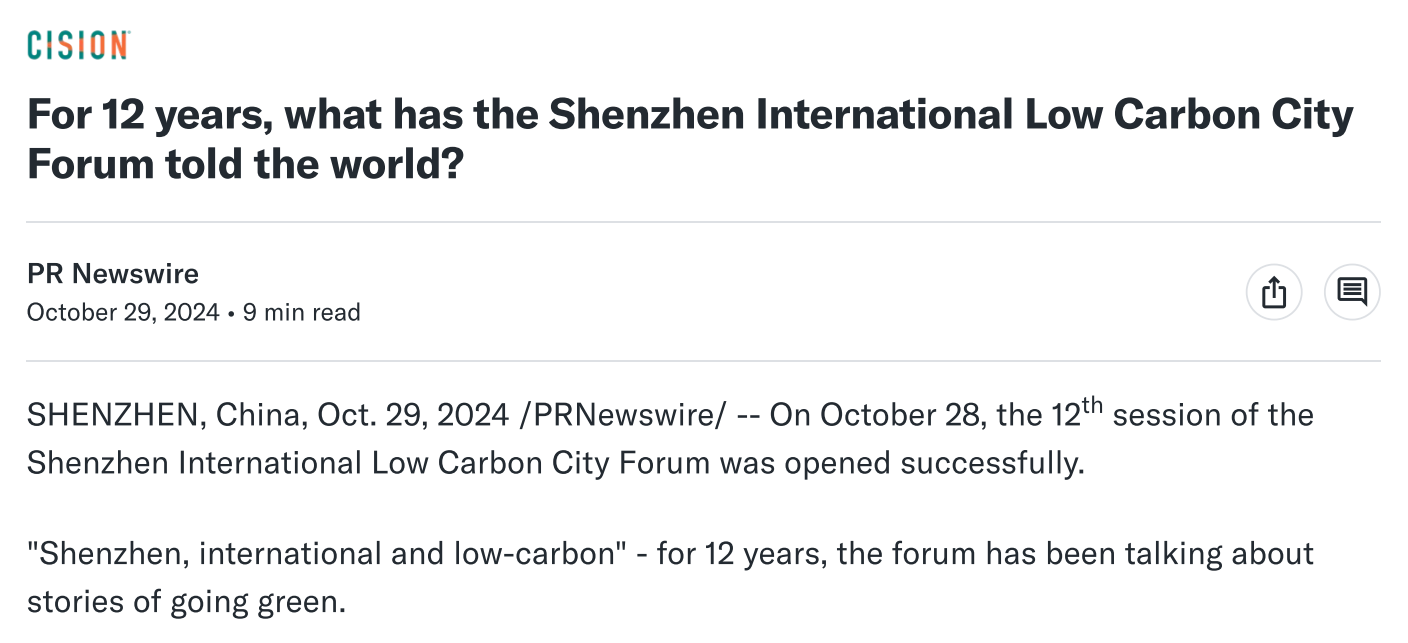Image resolution: width=1408 pixels, height=643 pixels.
Task: Open the share article button
Action: [x=1274, y=292]
